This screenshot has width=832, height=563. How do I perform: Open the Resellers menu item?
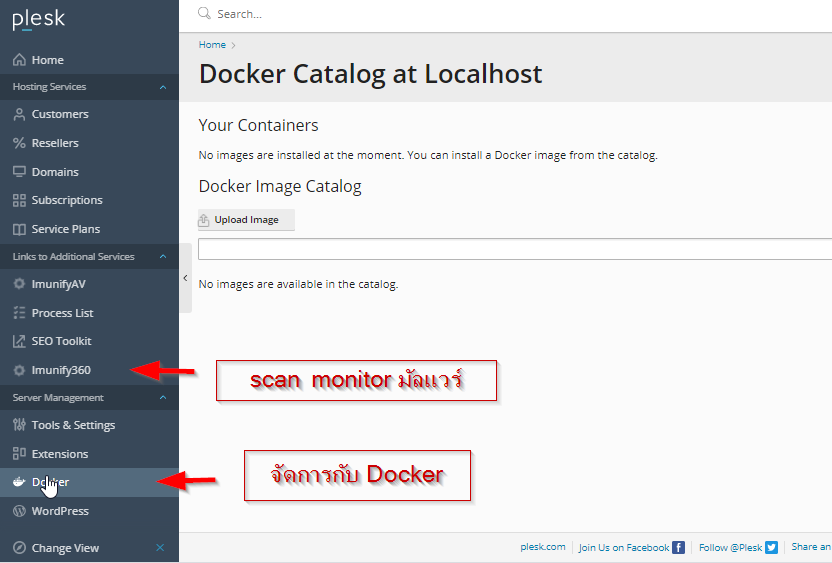[89, 143]
